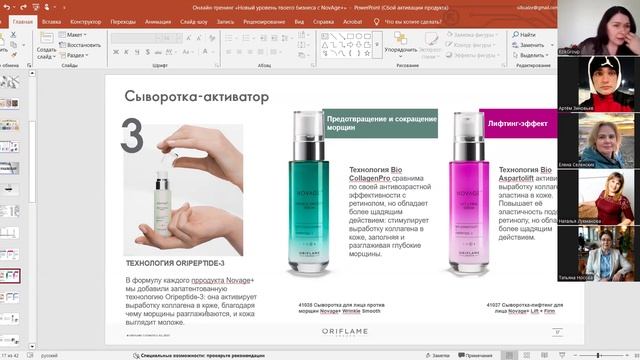This screenshot has width=640, height=360.
Task: Clear all formatting with the eraser A icon
Action: tap(212, 38)
